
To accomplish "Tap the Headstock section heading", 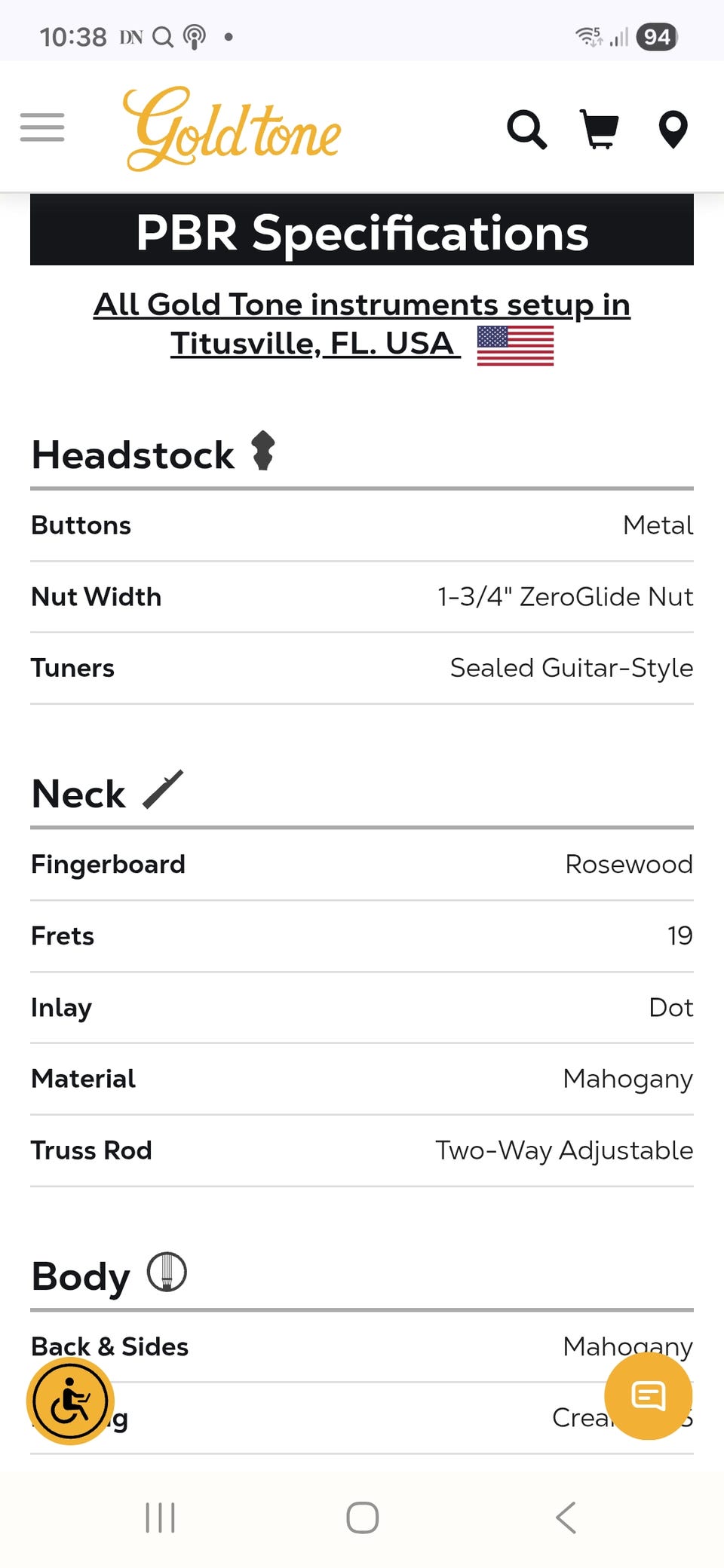I will point(133,455).
